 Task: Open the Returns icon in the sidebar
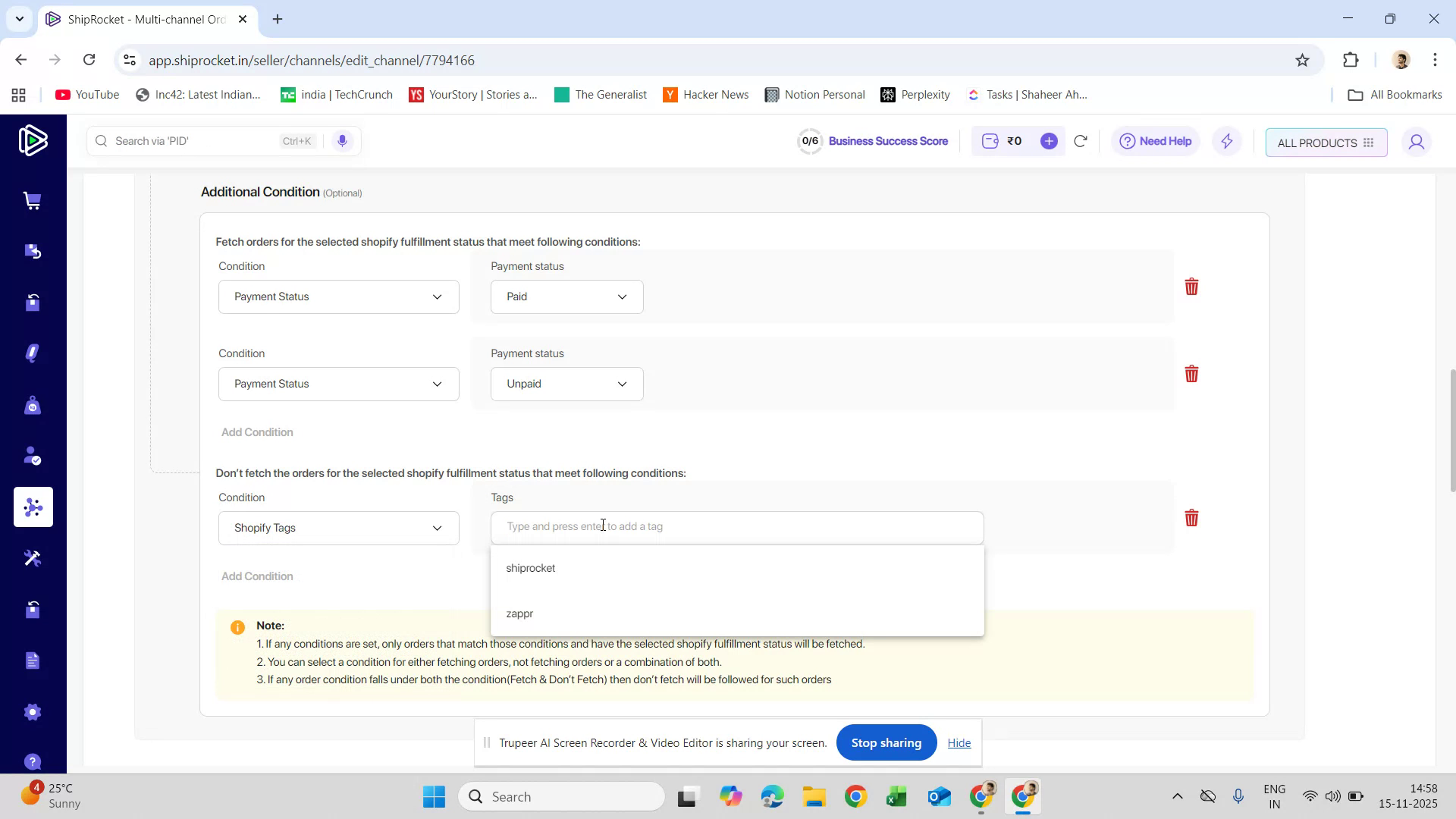tap(33, 251)
